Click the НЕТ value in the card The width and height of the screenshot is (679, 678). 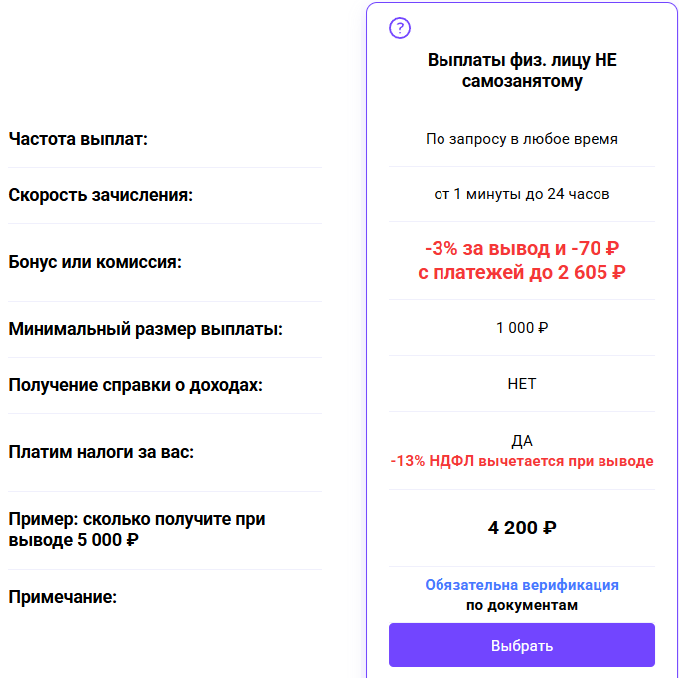click(521, 383)
